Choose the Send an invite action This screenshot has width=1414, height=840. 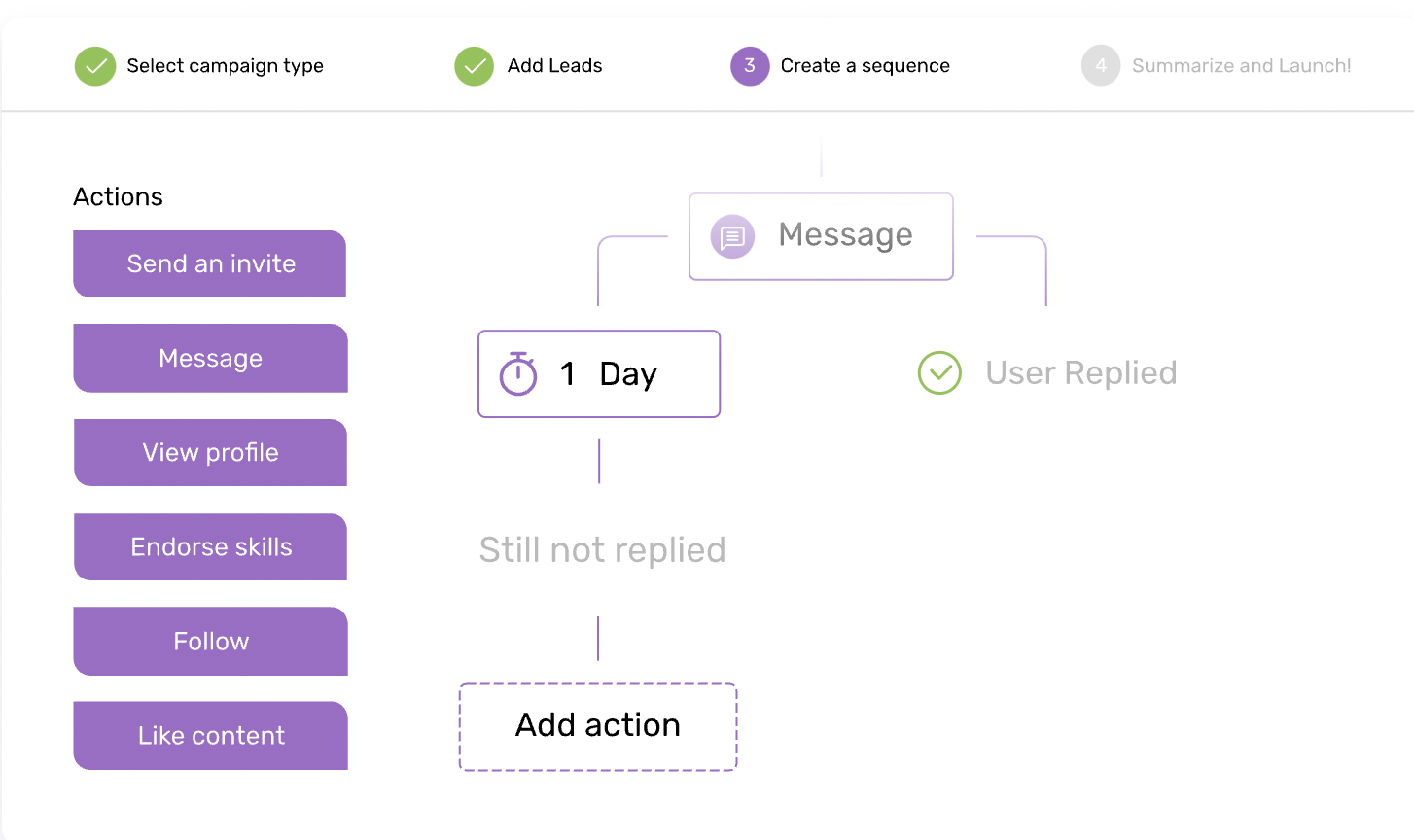click(x=210, y=263)
